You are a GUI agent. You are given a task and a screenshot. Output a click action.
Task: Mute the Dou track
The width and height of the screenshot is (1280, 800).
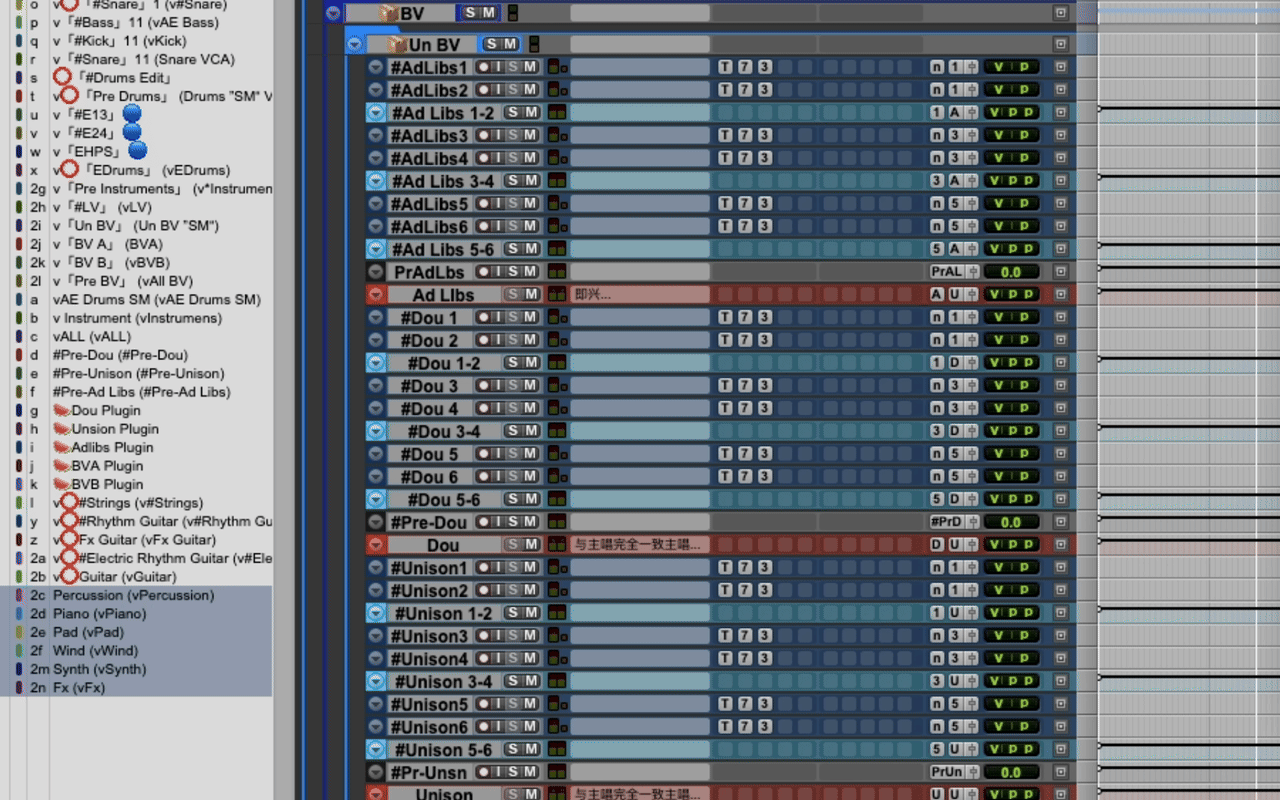point(530,545)
